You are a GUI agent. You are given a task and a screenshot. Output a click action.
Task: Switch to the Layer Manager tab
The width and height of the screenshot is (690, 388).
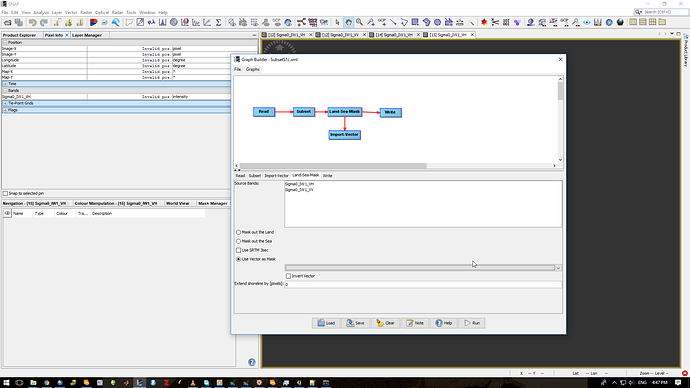tap(87, 35)
